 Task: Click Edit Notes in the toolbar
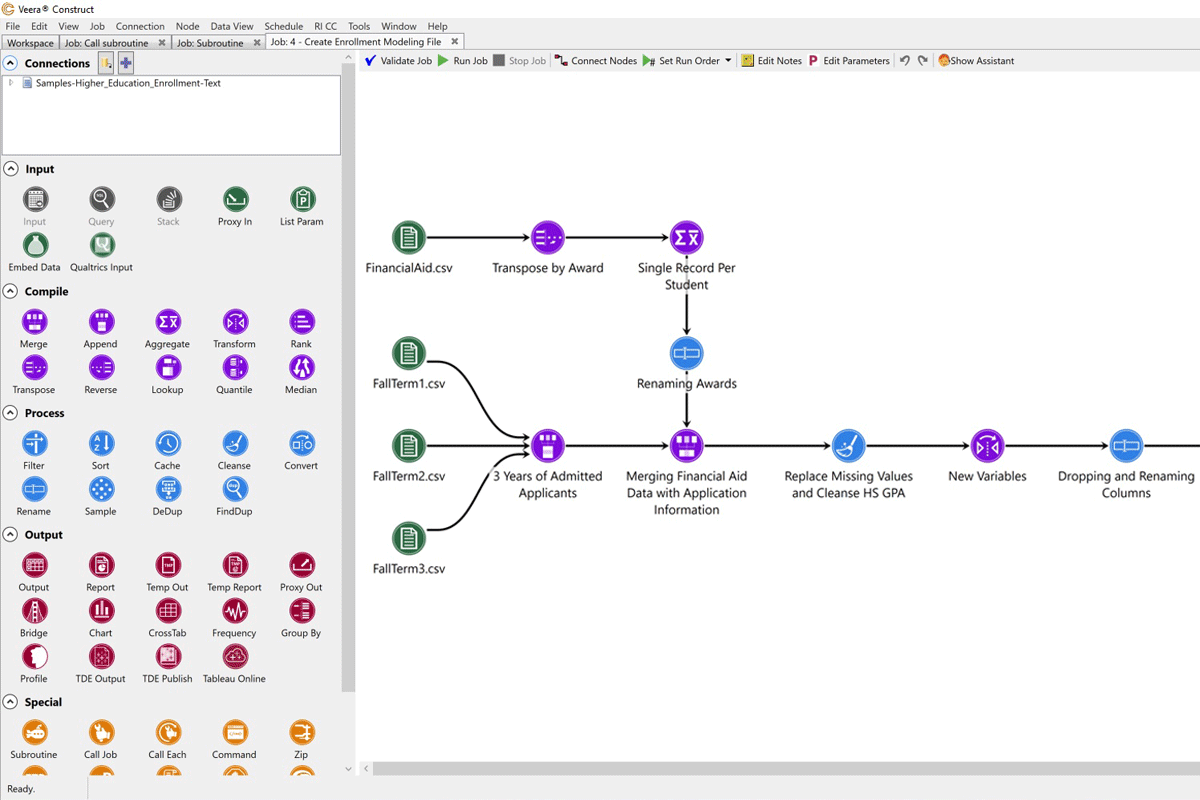(772, 61)
